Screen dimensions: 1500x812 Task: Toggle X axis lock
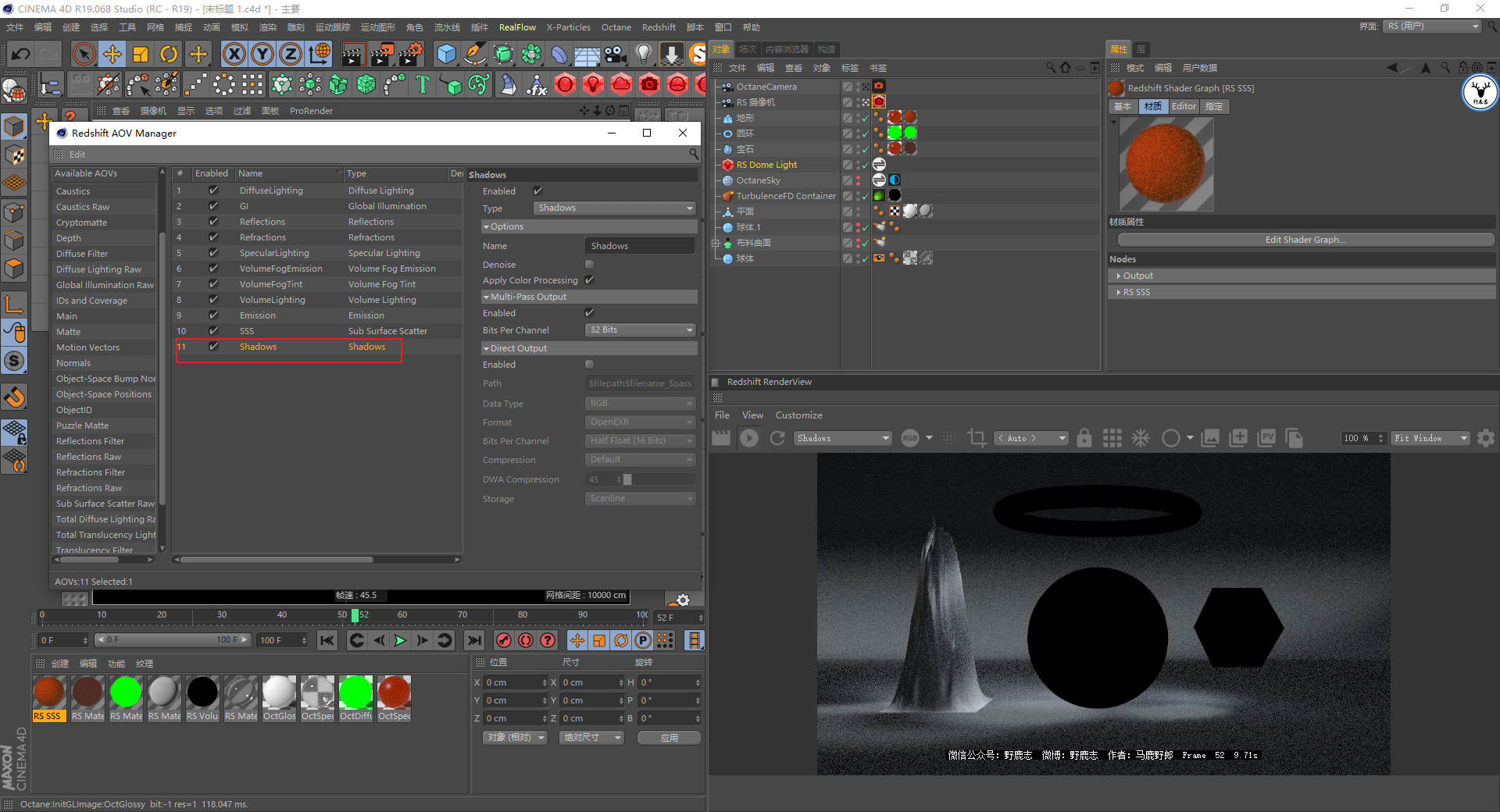click(234, 55)
